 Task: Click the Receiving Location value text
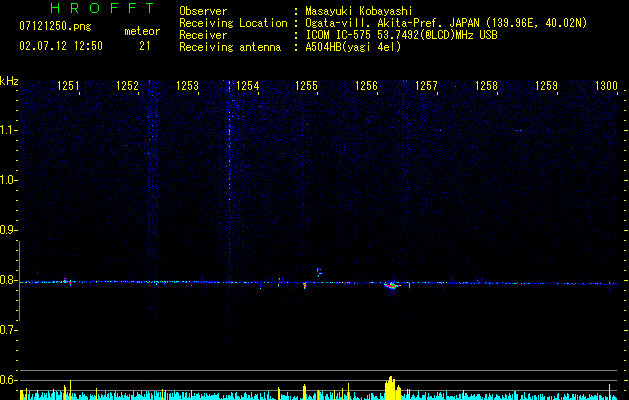446,23
